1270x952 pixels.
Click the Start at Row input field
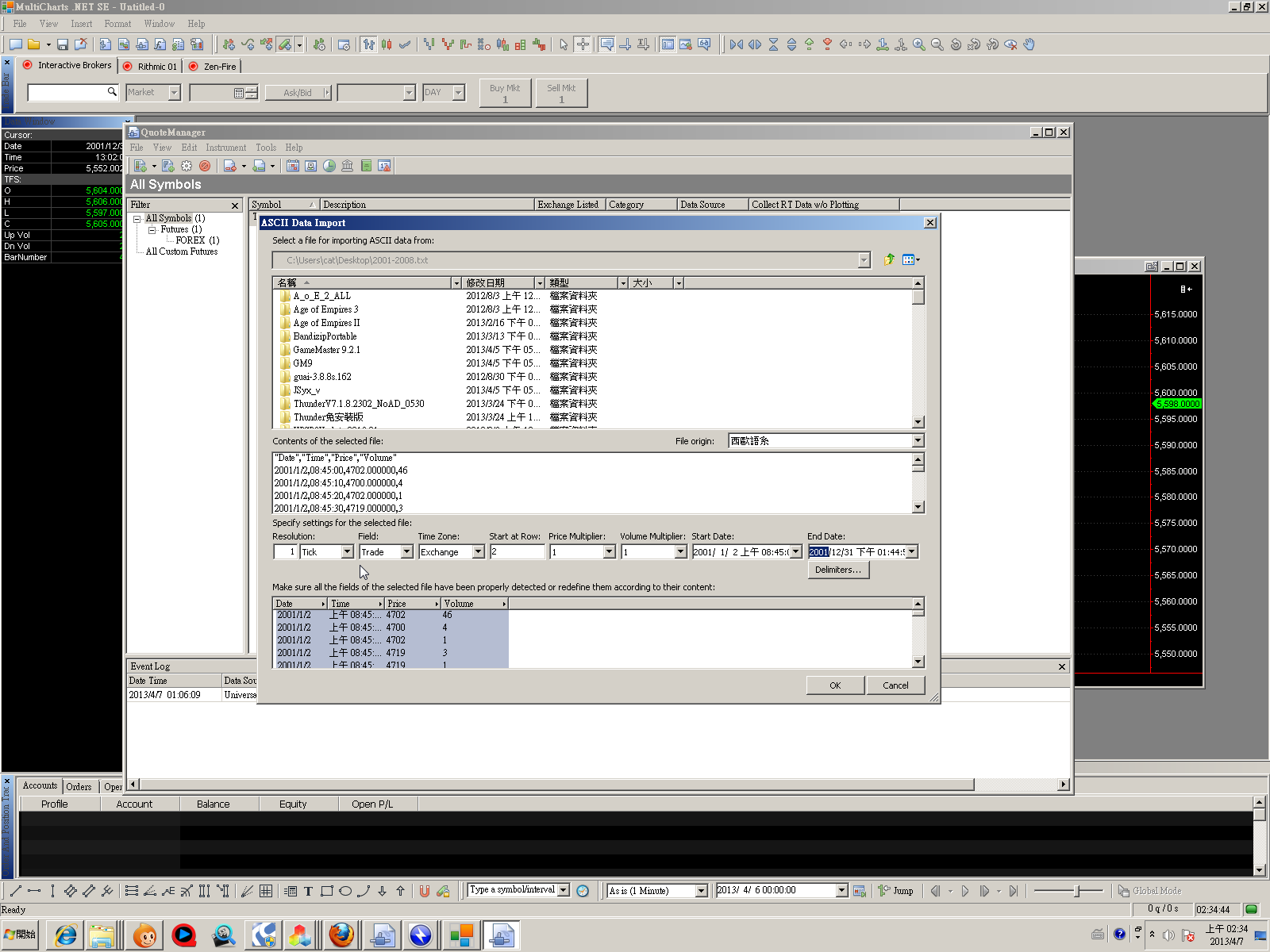click(517, 552)
